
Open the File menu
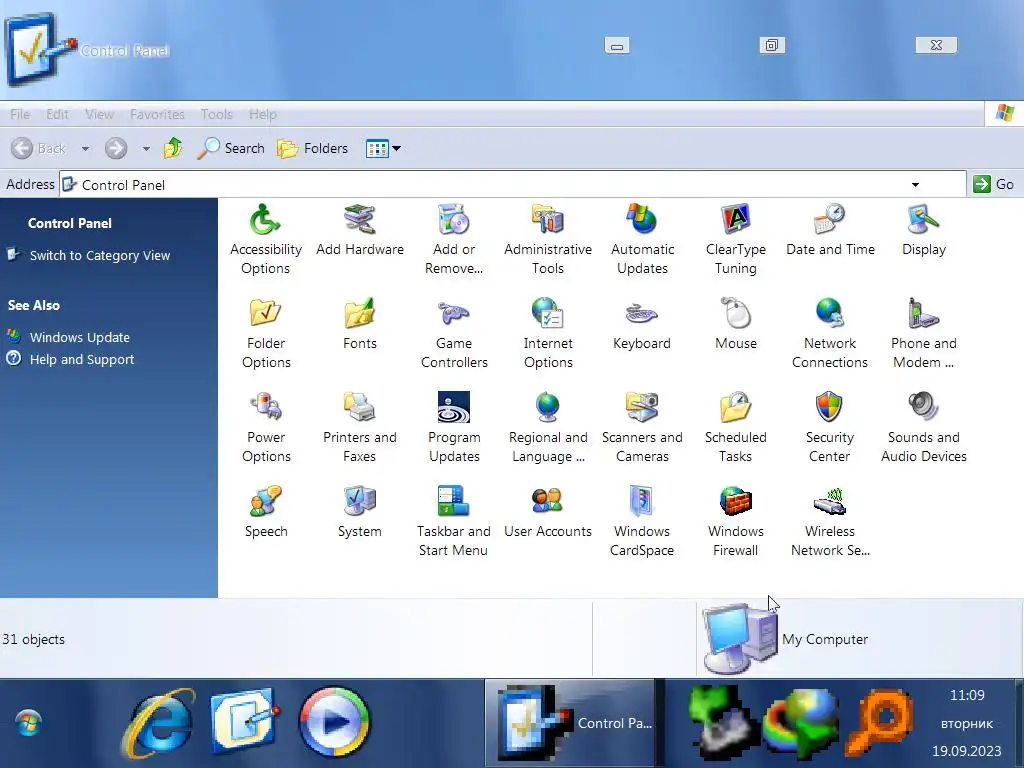pos(20,114)
